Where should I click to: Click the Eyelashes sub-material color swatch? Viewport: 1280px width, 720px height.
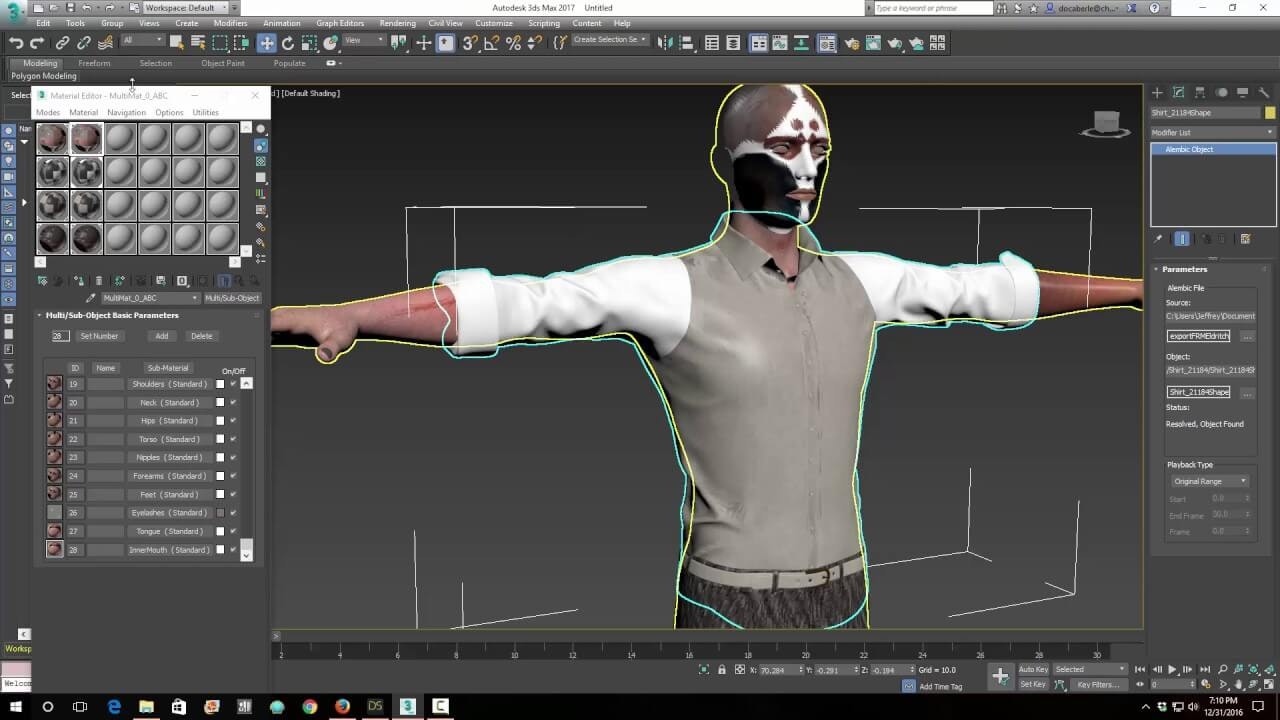click(220, 513)
